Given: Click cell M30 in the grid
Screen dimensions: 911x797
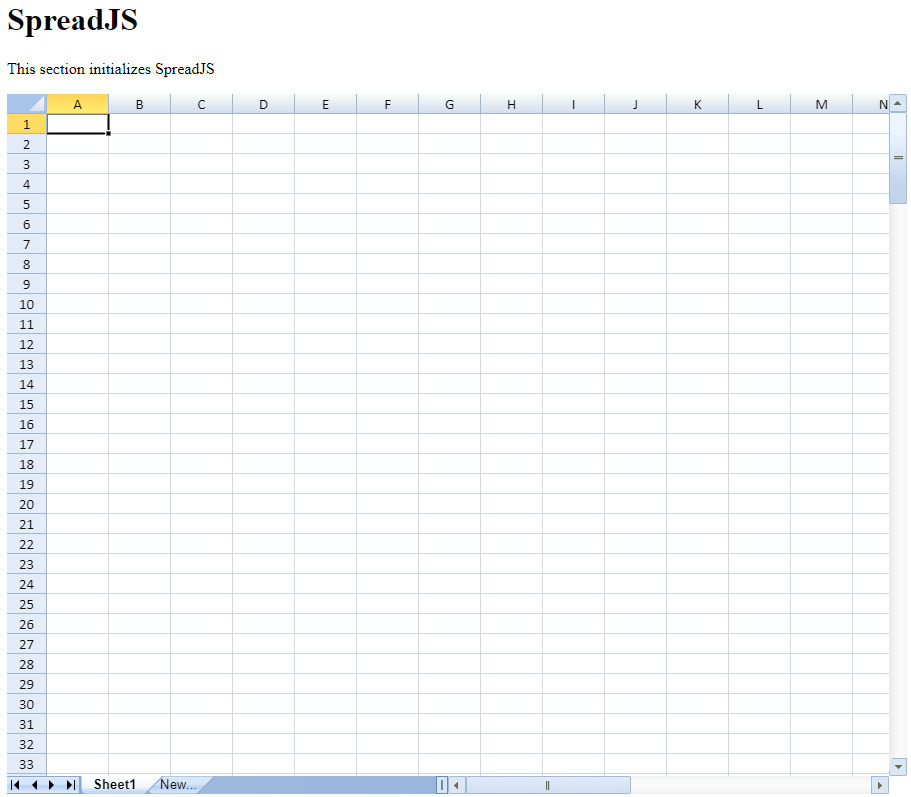Looking at the screenshot, I should click(x=822, y=705).
